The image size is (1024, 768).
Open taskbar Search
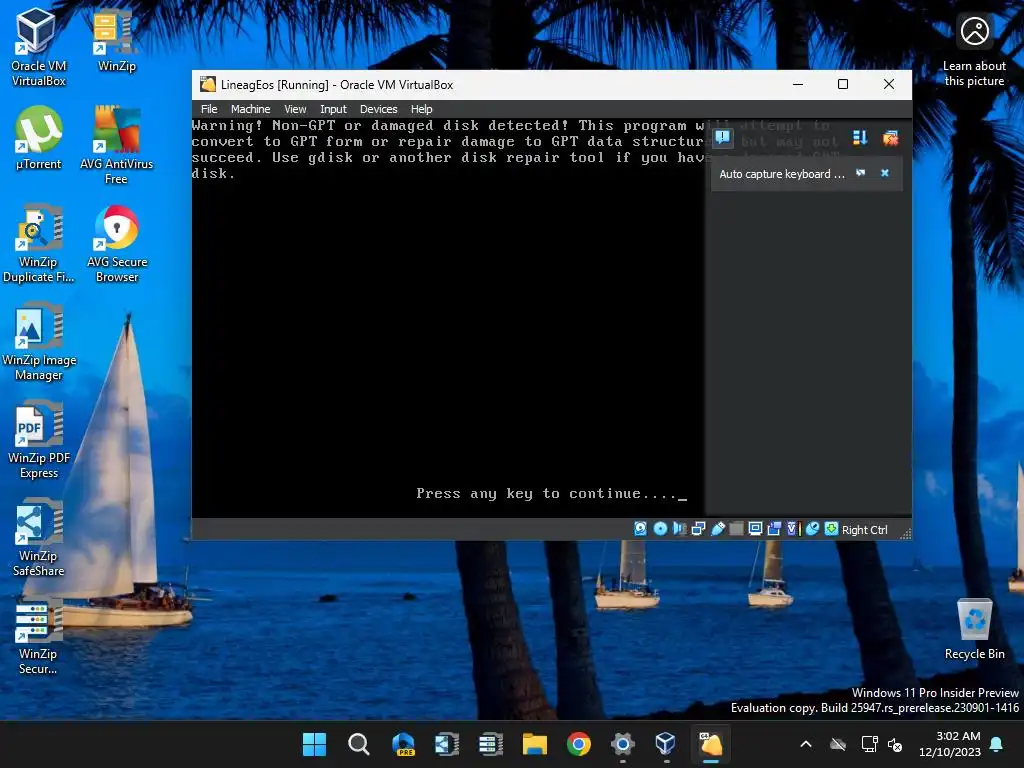coord(359,744)
